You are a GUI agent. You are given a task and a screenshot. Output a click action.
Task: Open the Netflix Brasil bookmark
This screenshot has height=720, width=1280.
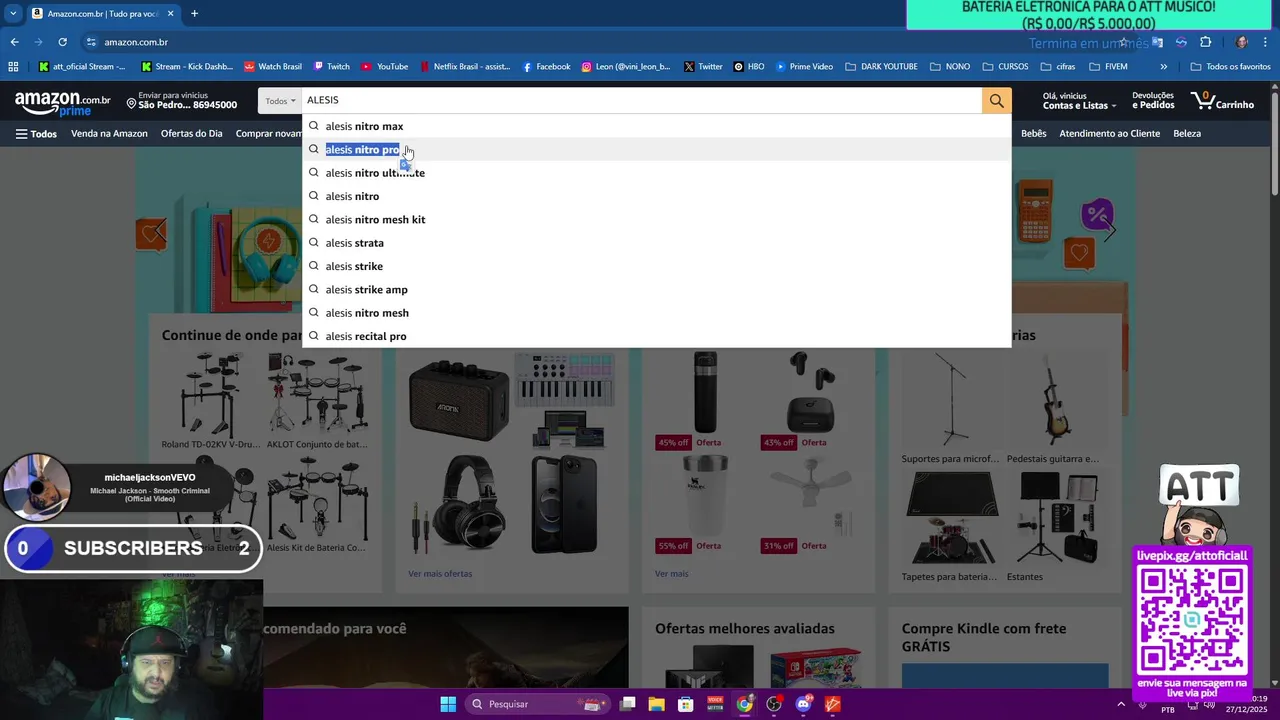(465, 67)
